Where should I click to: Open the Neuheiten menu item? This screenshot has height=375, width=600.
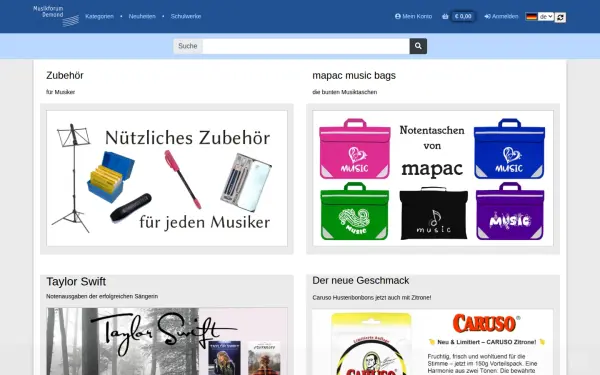(x=142, y=16)
